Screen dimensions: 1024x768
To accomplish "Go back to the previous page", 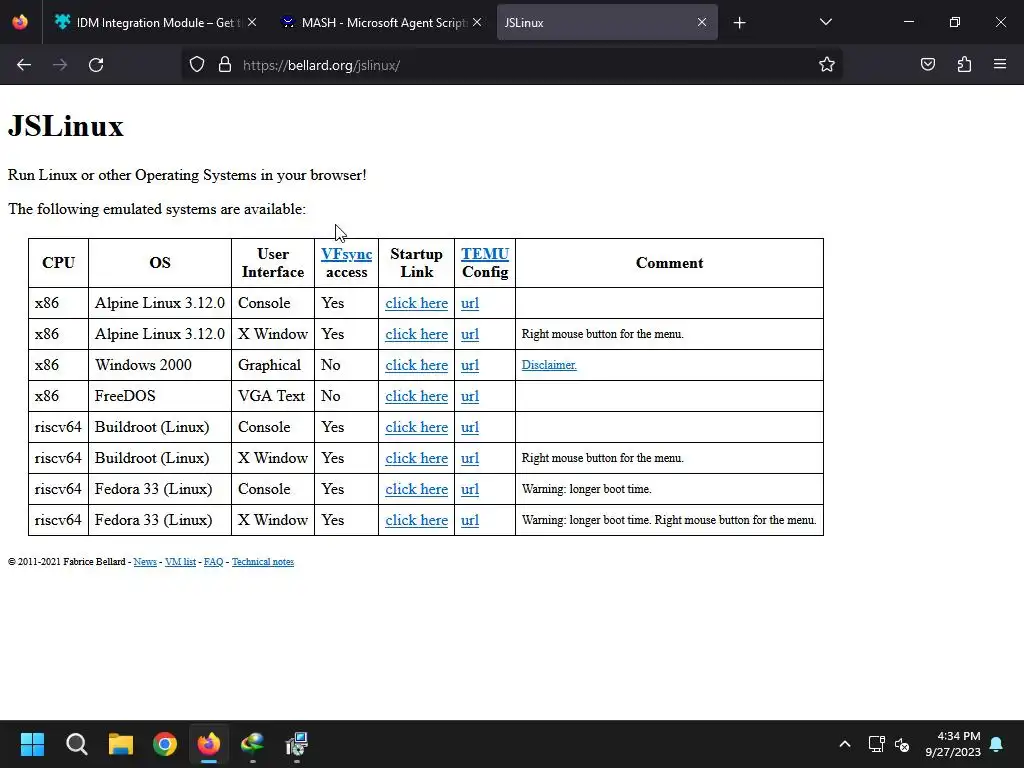I will coord(24,65).
